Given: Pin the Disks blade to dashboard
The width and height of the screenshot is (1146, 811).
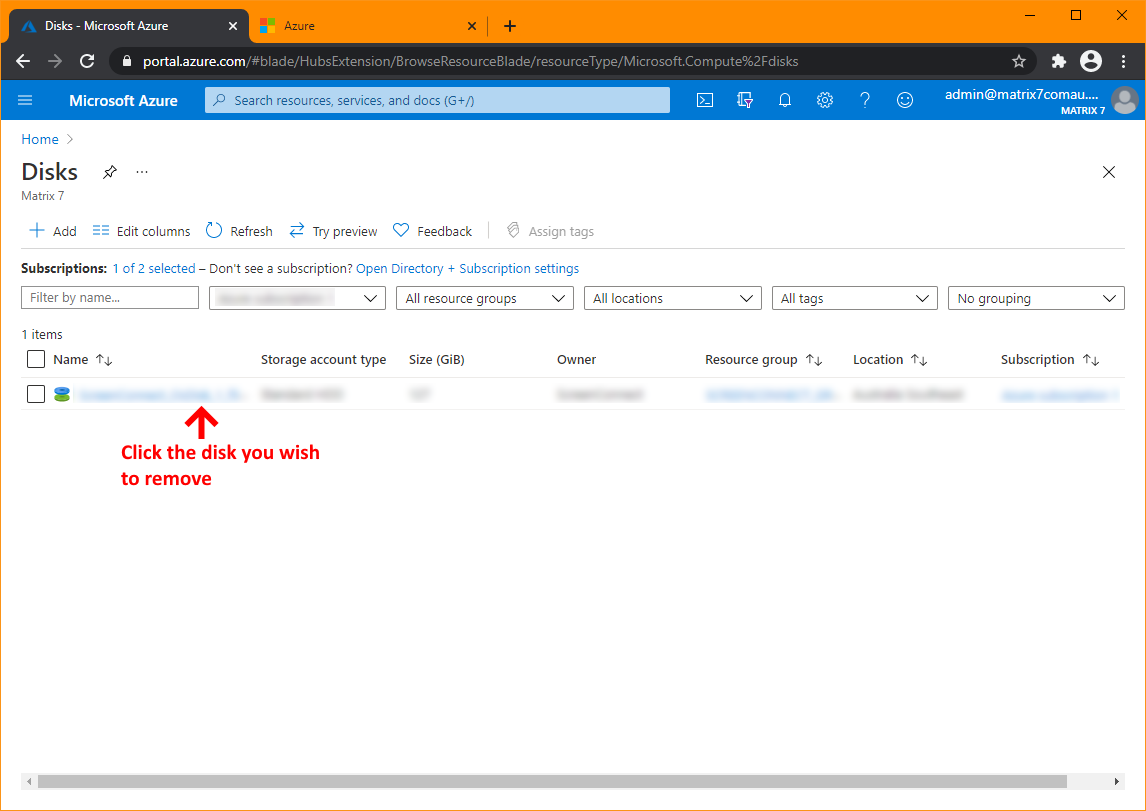Looking at the screenshot, I should [x=110, y=172].
